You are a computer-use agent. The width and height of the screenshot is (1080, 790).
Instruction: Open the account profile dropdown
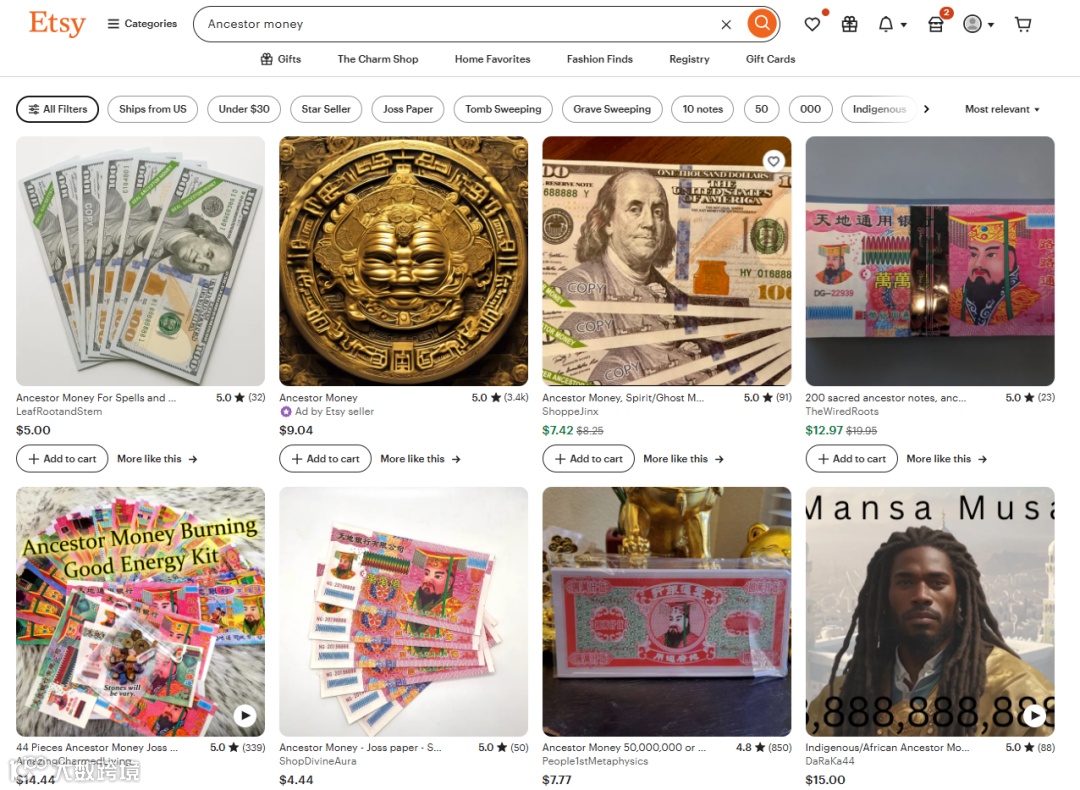(979, 24)
